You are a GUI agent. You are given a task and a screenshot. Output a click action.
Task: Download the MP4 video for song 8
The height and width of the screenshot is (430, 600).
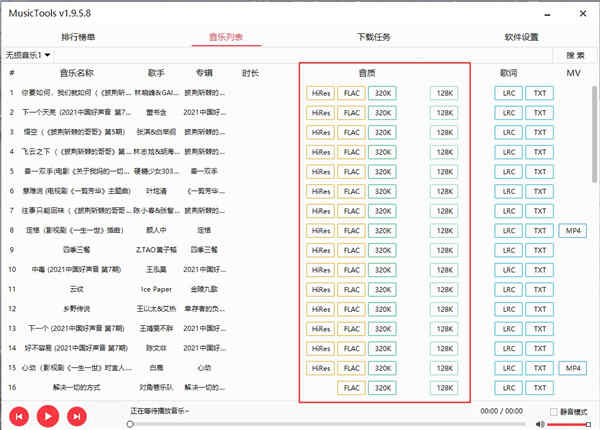[573, 231]
